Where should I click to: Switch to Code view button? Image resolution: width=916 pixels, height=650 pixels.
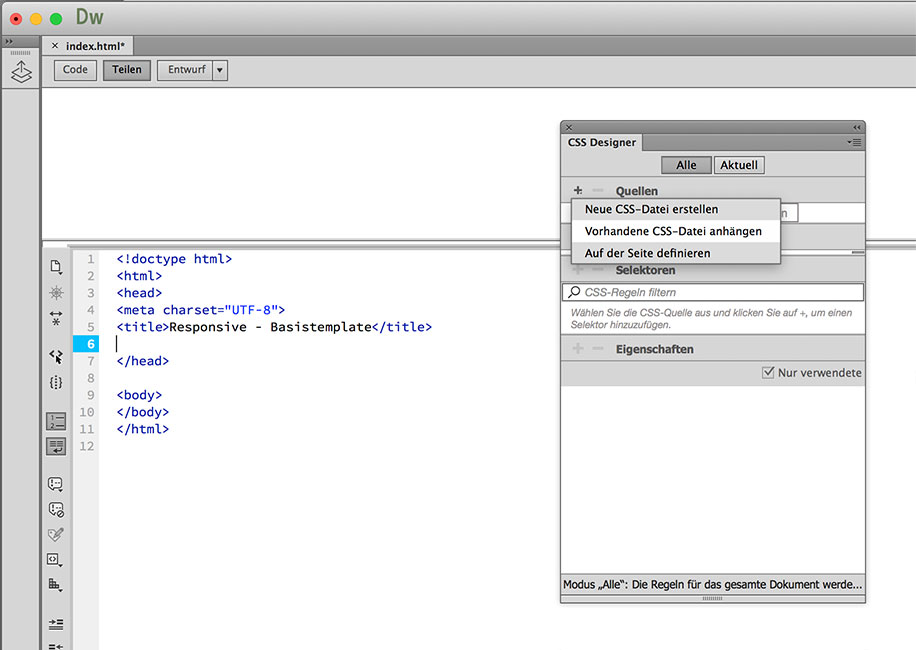75,70
